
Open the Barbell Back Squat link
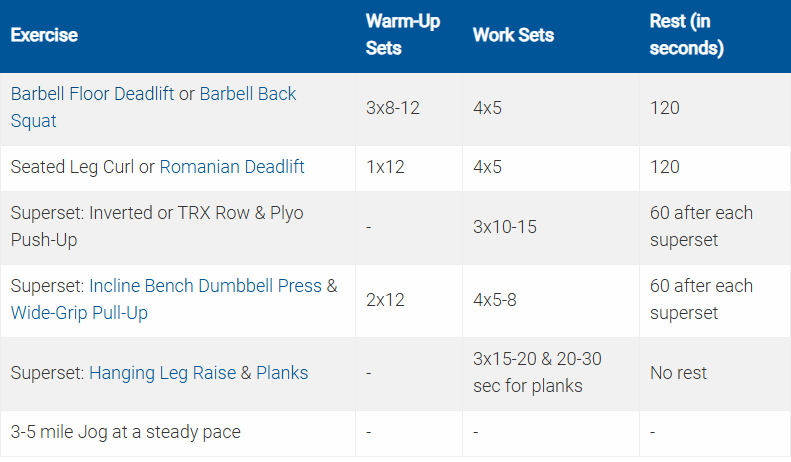[248, 94]
